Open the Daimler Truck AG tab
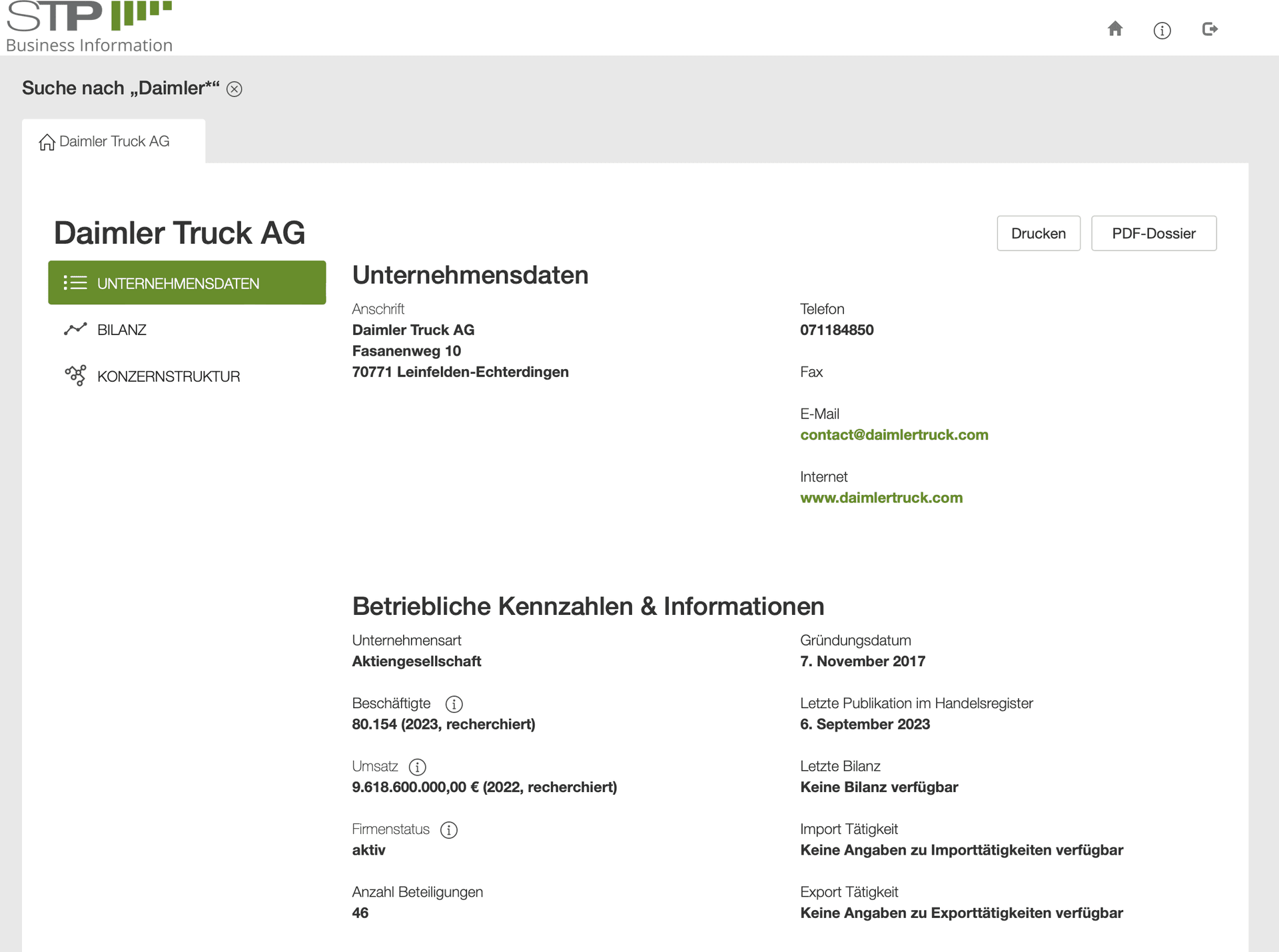 tap(114, 141)
